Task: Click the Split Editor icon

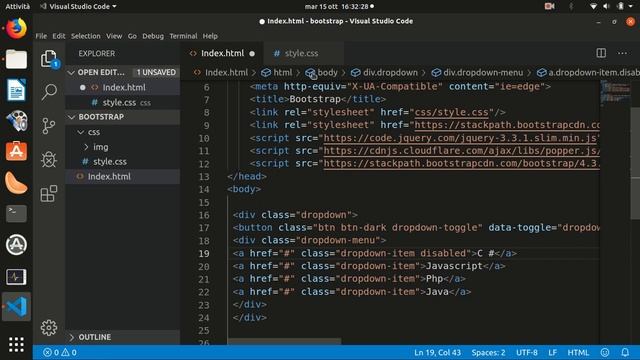Action: (x=601, y=53)
